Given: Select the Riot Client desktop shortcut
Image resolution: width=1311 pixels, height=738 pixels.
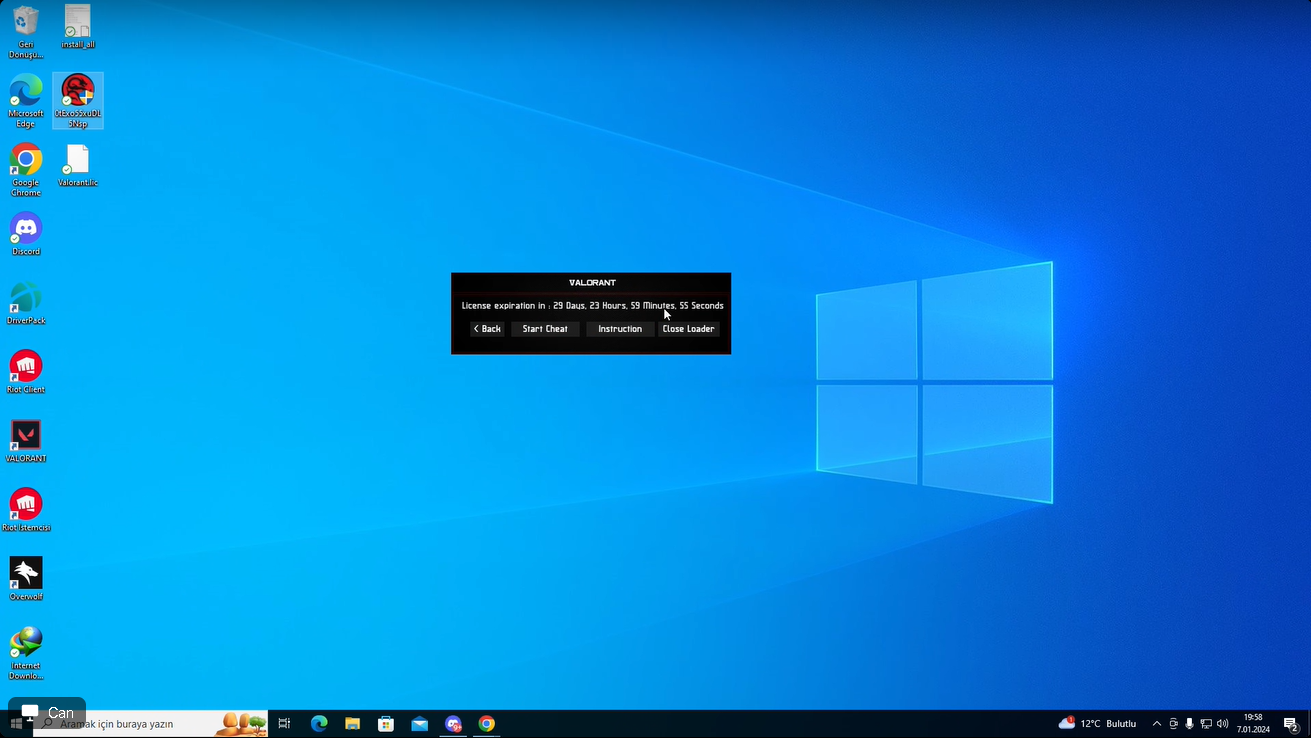Looking at the screenshot, I should (x=26, y=372).
